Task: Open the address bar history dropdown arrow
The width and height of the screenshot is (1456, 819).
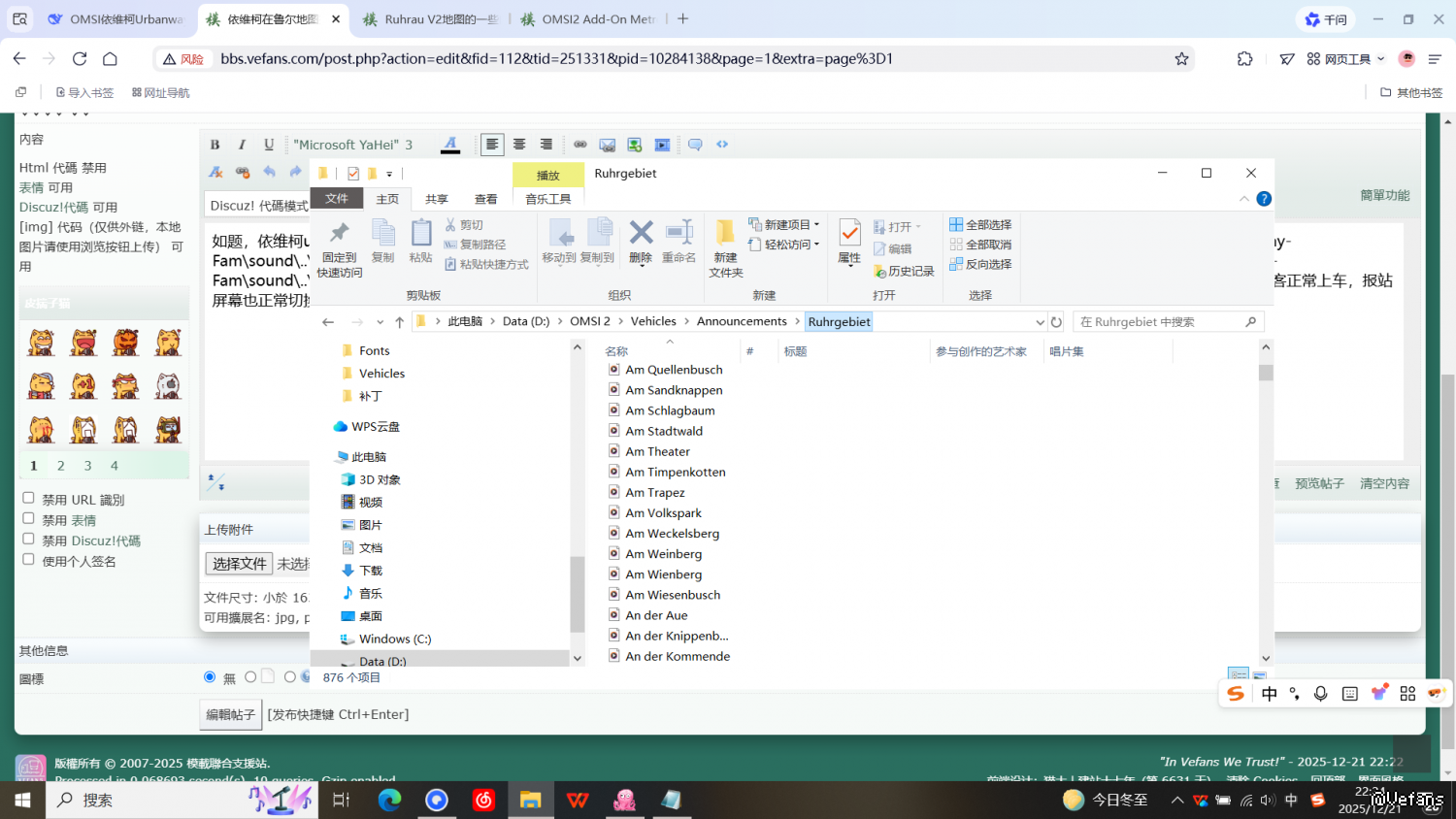Action: 1040,322
